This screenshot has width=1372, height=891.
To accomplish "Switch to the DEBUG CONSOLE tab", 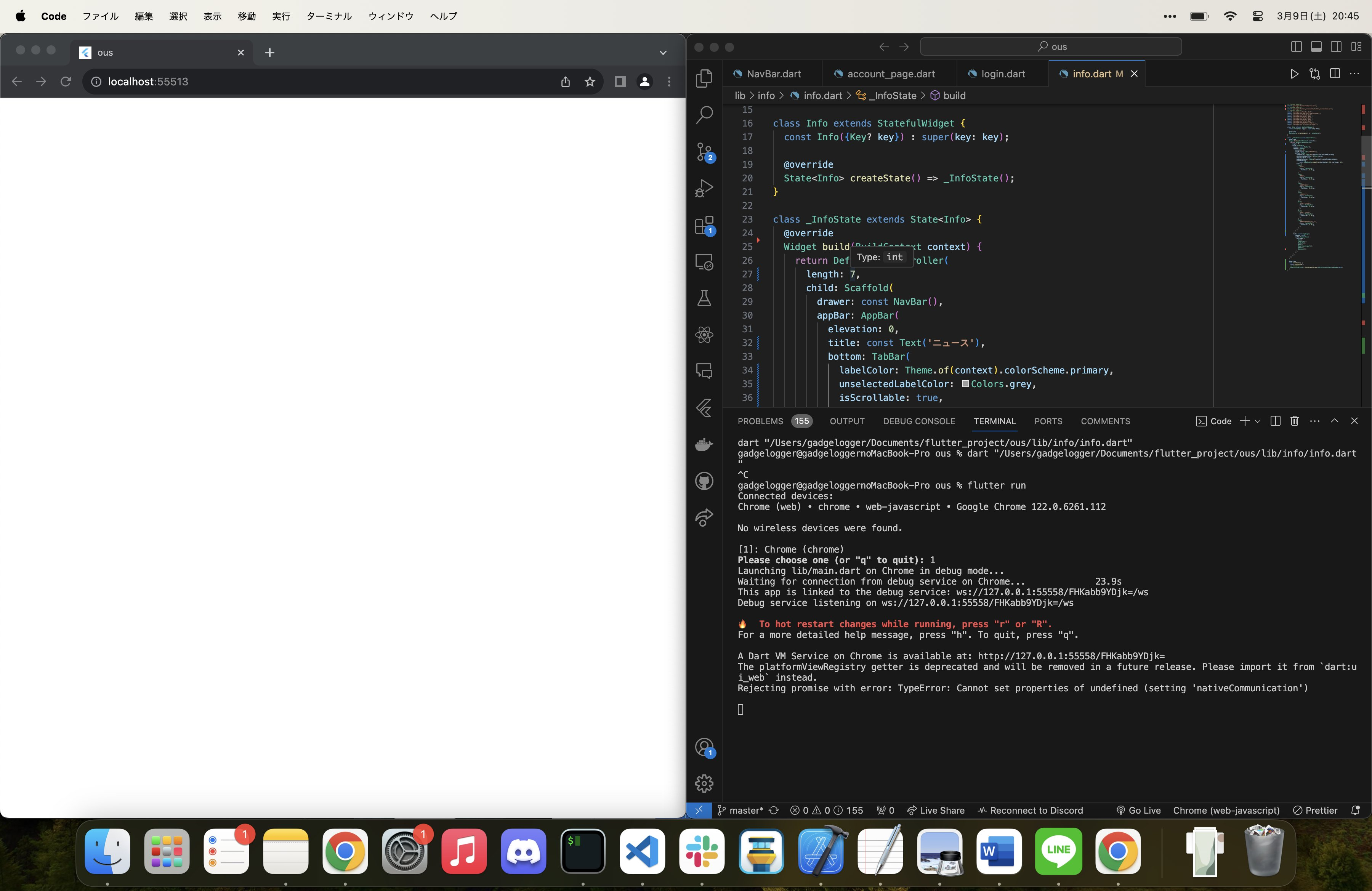I will pos(919,421).
